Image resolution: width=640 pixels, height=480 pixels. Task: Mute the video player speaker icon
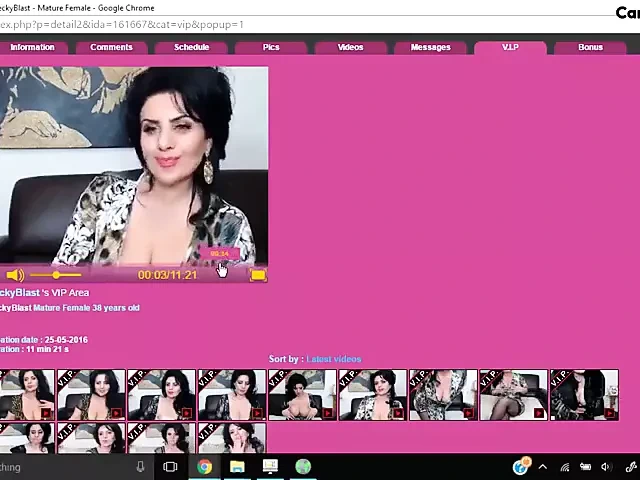pos(15,275)
